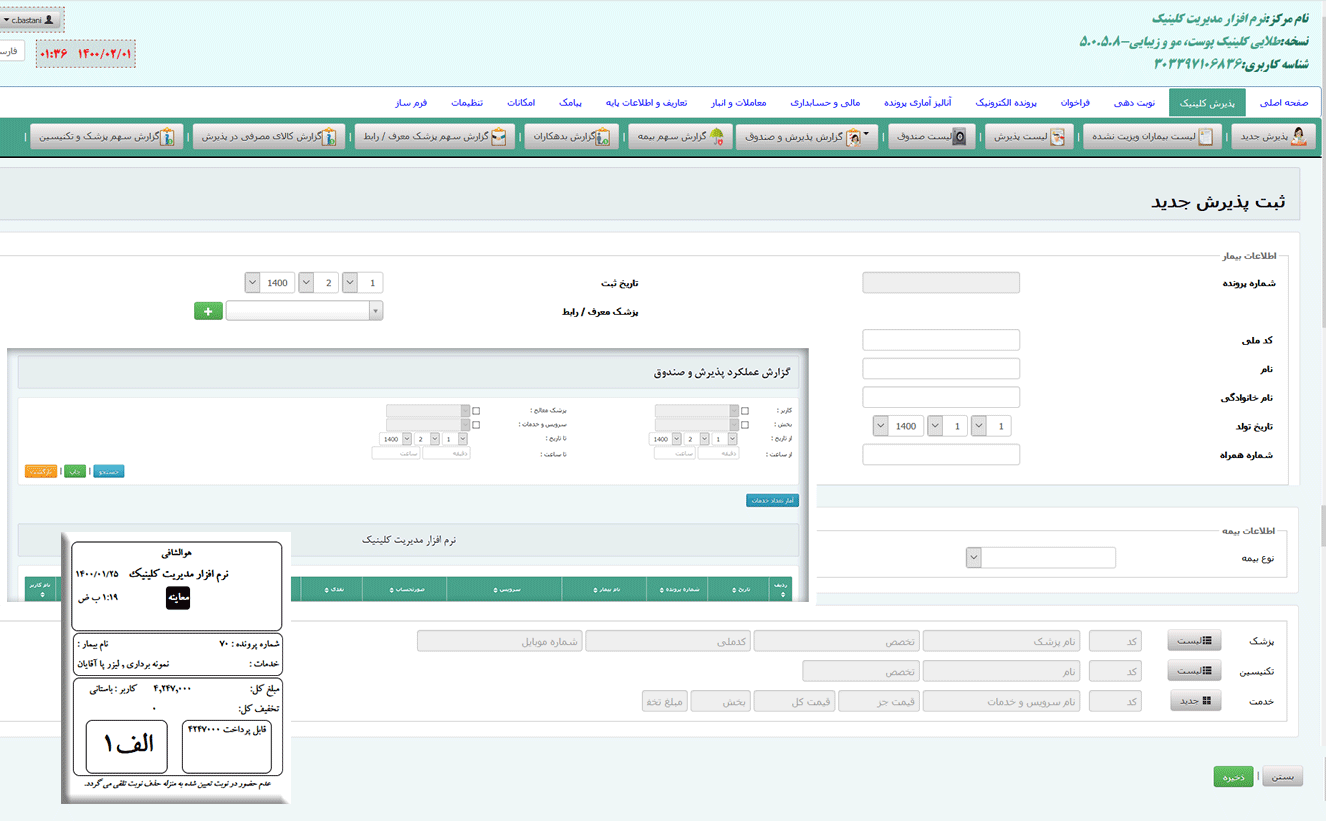This screenshot has width=1326, height=821.
Task: Click the شماره پرونده file number field
Action: (x=941, y=283)
